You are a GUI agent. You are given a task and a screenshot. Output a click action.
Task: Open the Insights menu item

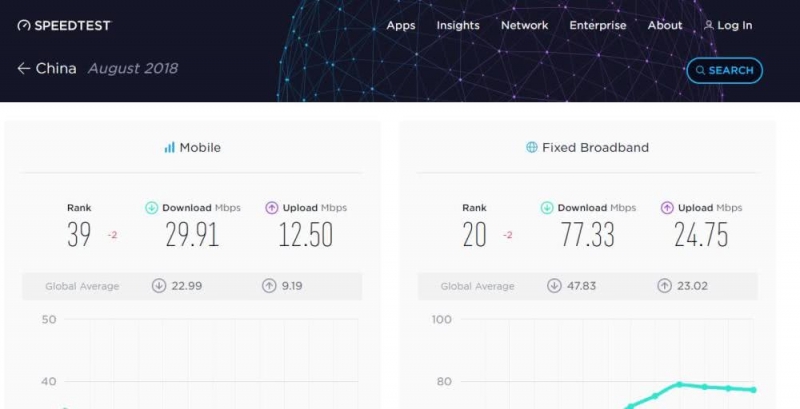coord(458,25)
